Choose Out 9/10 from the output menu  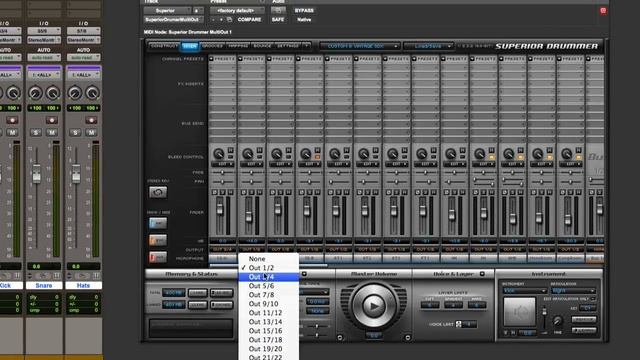point(269,304)
